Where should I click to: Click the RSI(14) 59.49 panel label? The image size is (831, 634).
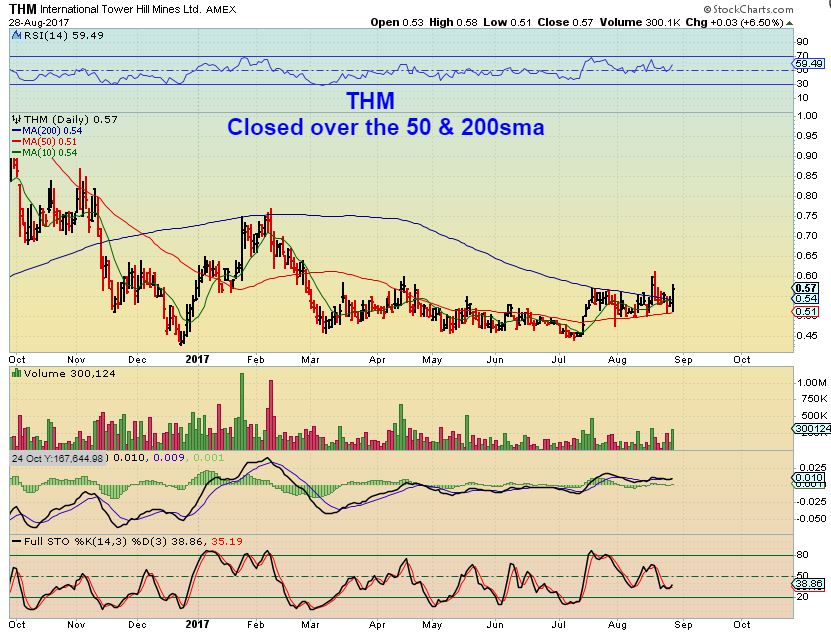[x=63, y=36]
